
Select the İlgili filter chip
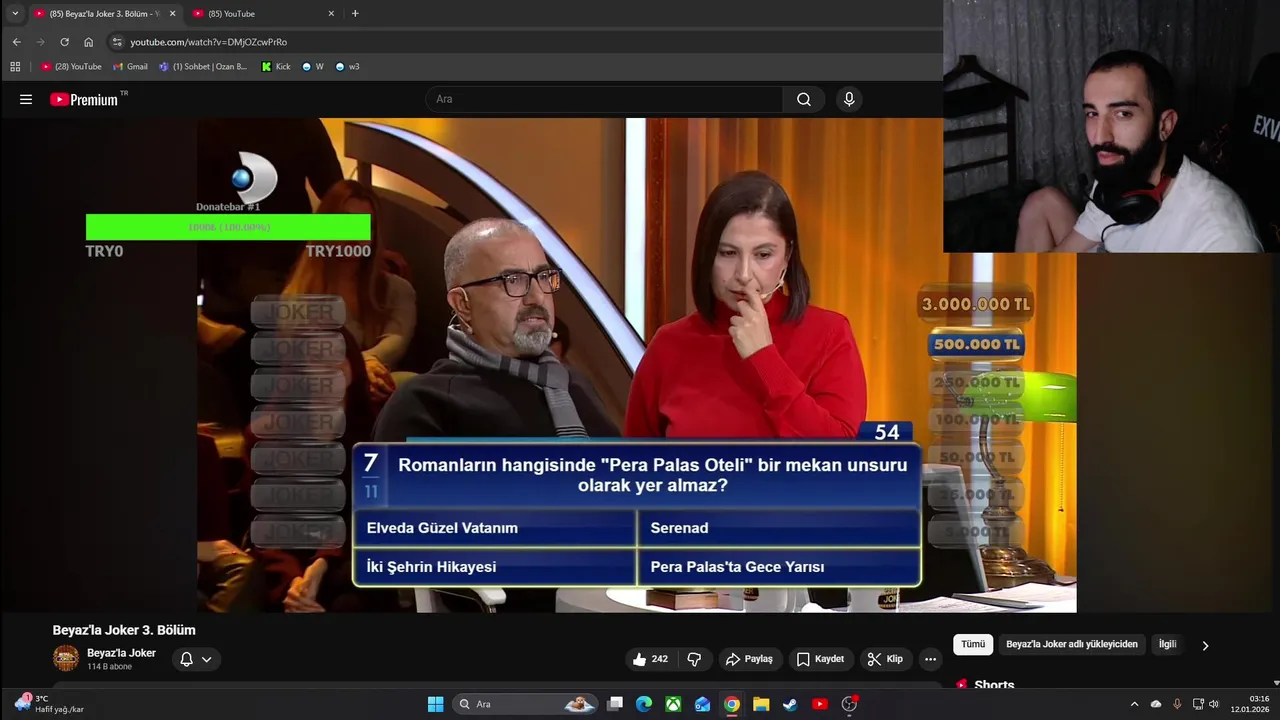1167,645
